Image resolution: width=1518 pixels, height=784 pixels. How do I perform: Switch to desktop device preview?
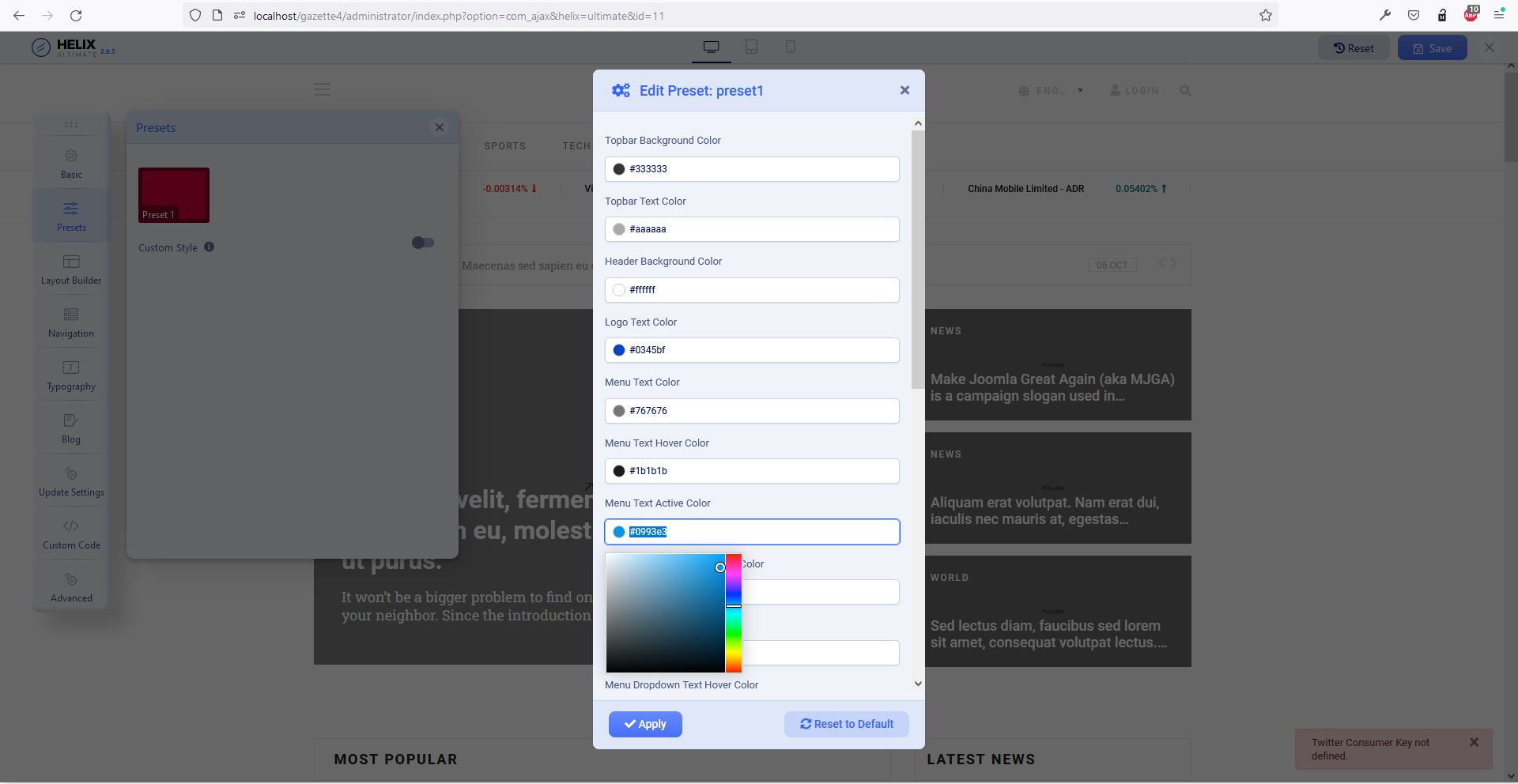(x=711, y=47)
